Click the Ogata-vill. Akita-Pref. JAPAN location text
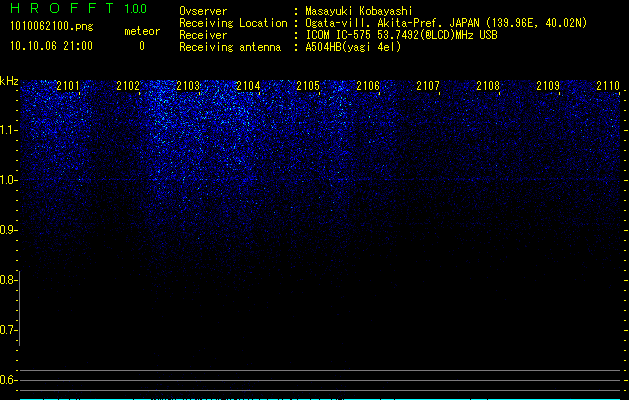 click(x=446, y=23)
